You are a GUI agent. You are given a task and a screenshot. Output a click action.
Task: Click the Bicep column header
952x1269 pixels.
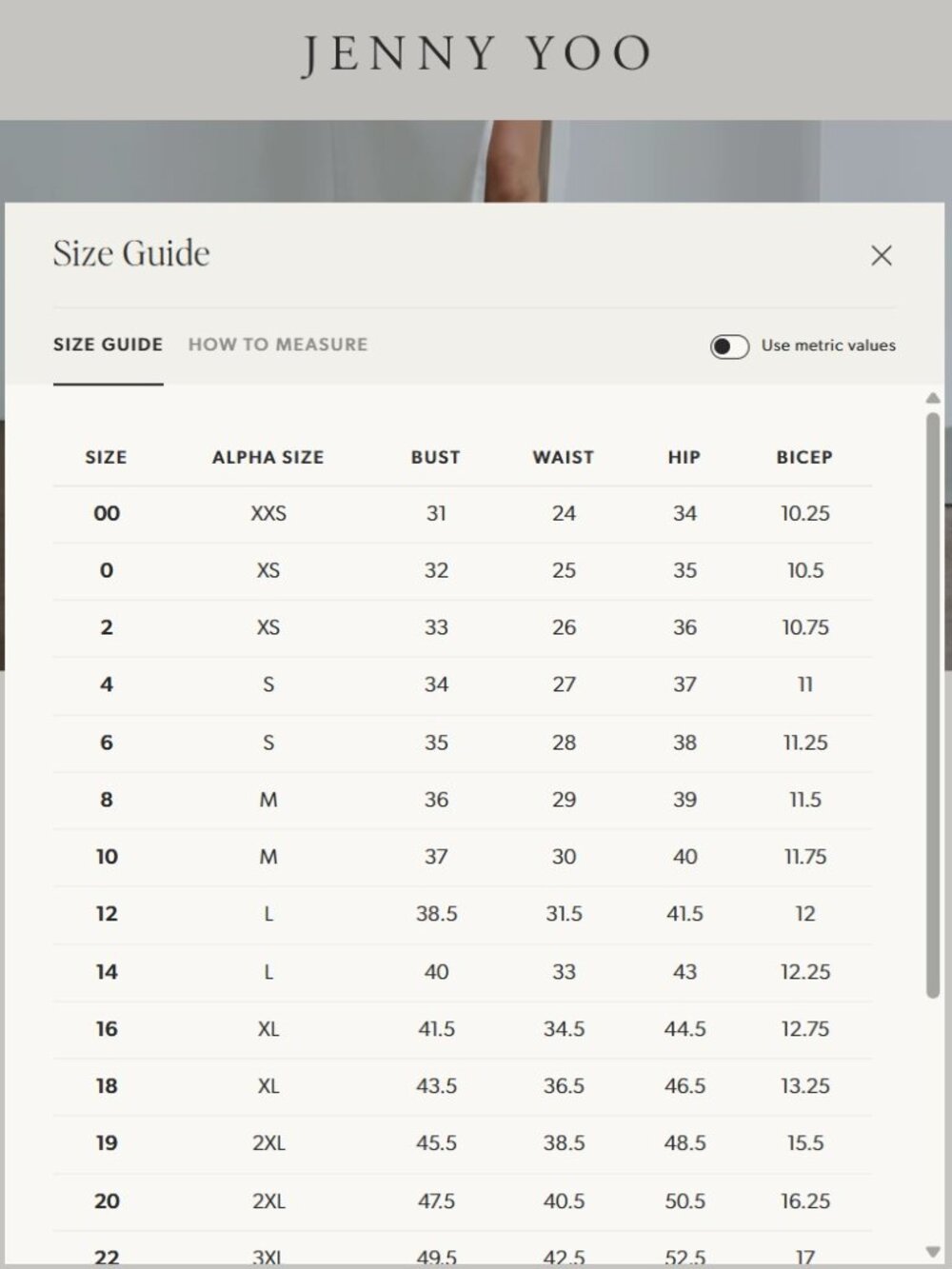pos(804,457)
